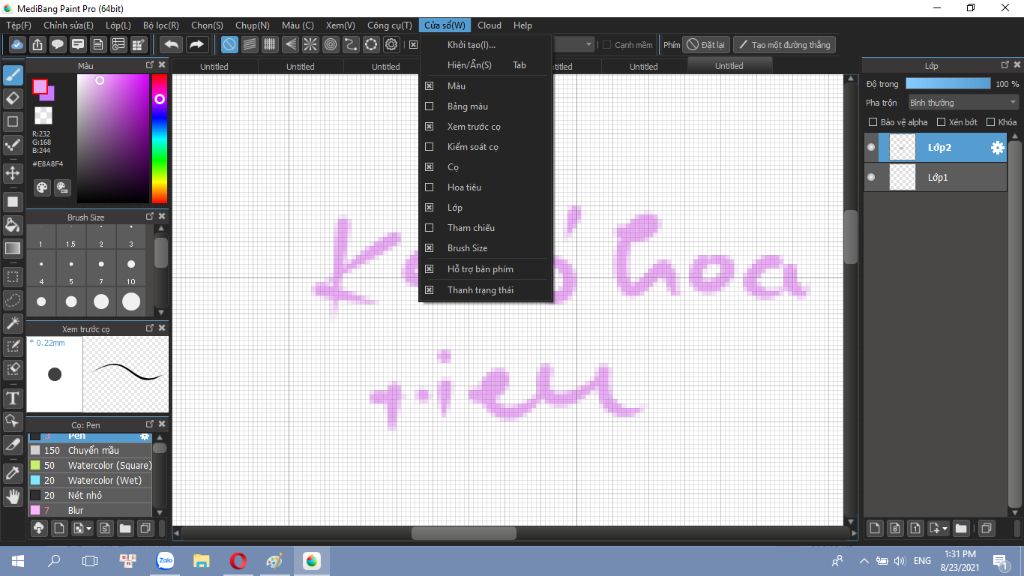The height and width of the screenshot is (576, 1024).
Task: Open Zalo from the taskbar
Action: [x=165, y=561]
